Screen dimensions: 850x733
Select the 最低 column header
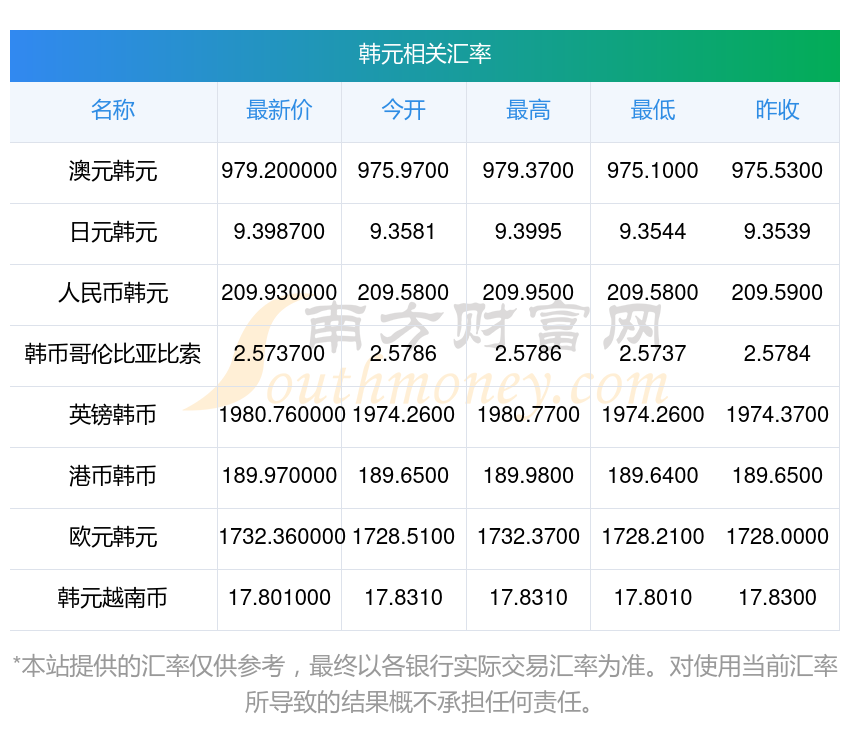[653, 110]
